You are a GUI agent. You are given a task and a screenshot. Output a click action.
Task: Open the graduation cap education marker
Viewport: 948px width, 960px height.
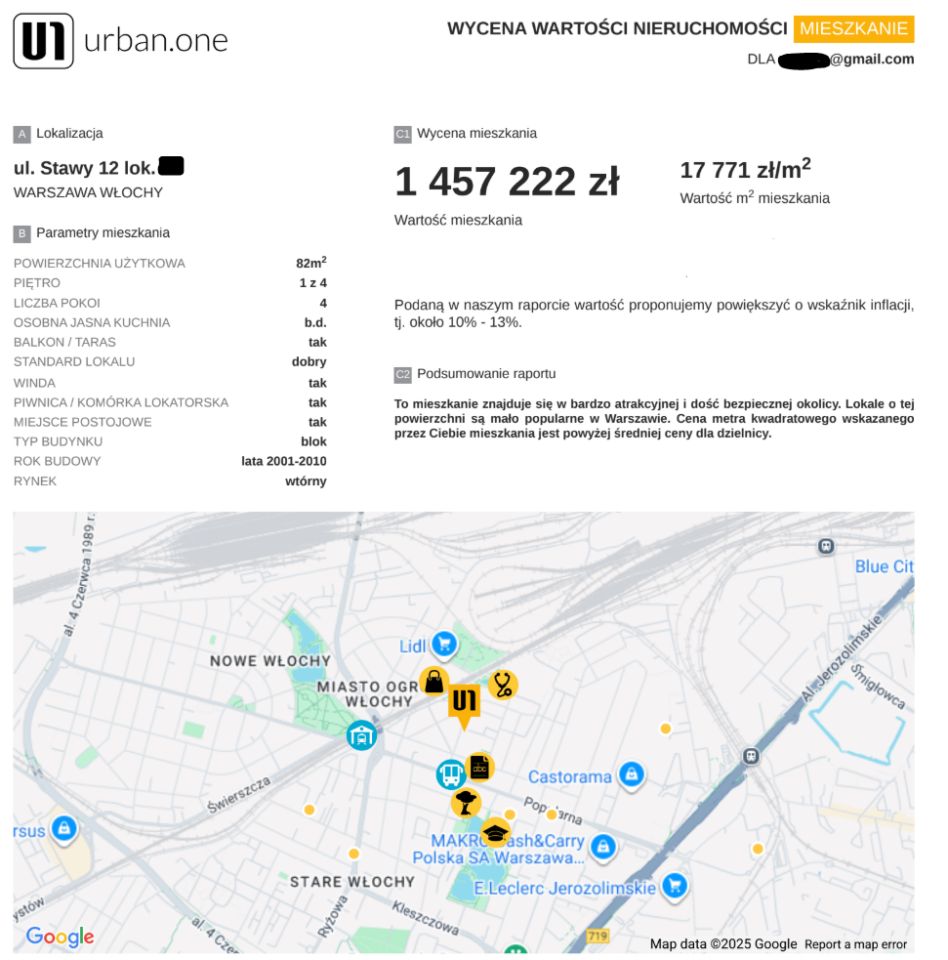pyautogui.click(x=496, y=830)
